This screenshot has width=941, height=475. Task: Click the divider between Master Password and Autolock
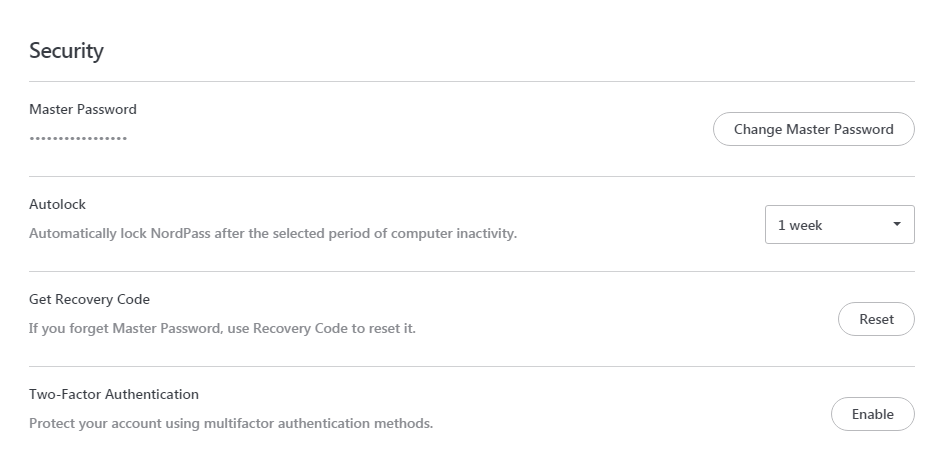coord(471,176)
